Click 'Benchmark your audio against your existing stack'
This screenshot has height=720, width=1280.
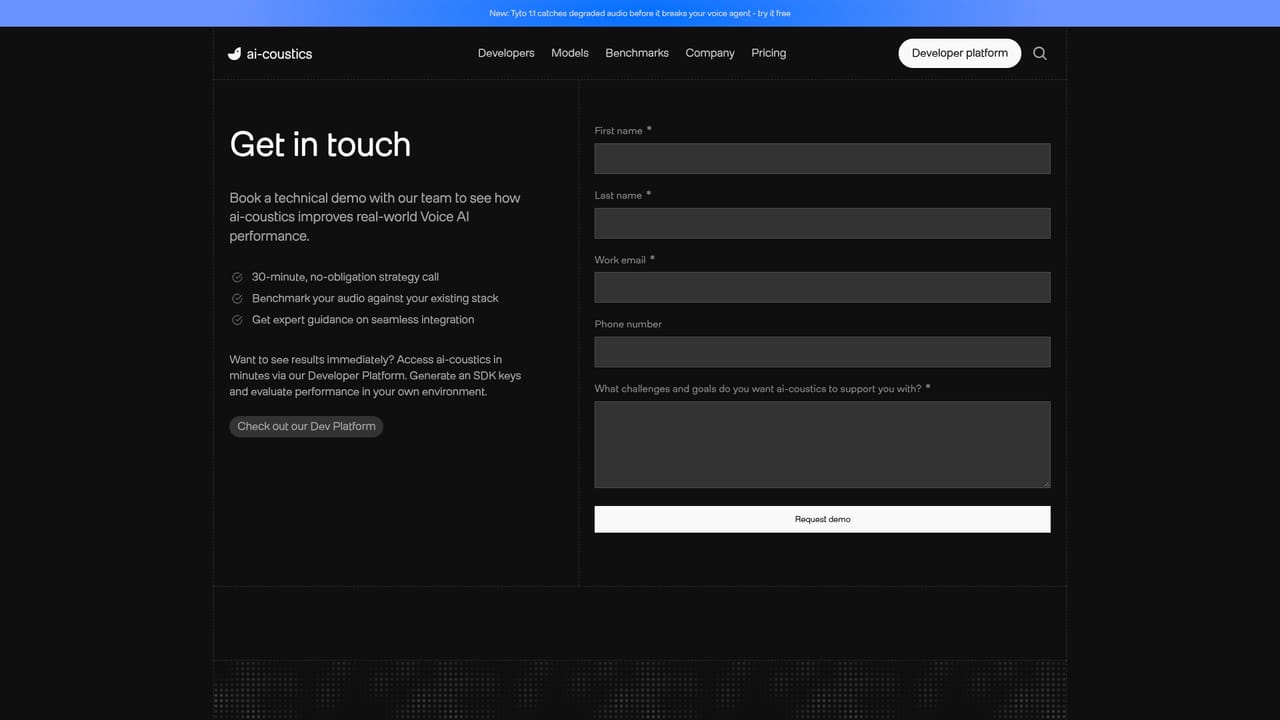(375, 298)
